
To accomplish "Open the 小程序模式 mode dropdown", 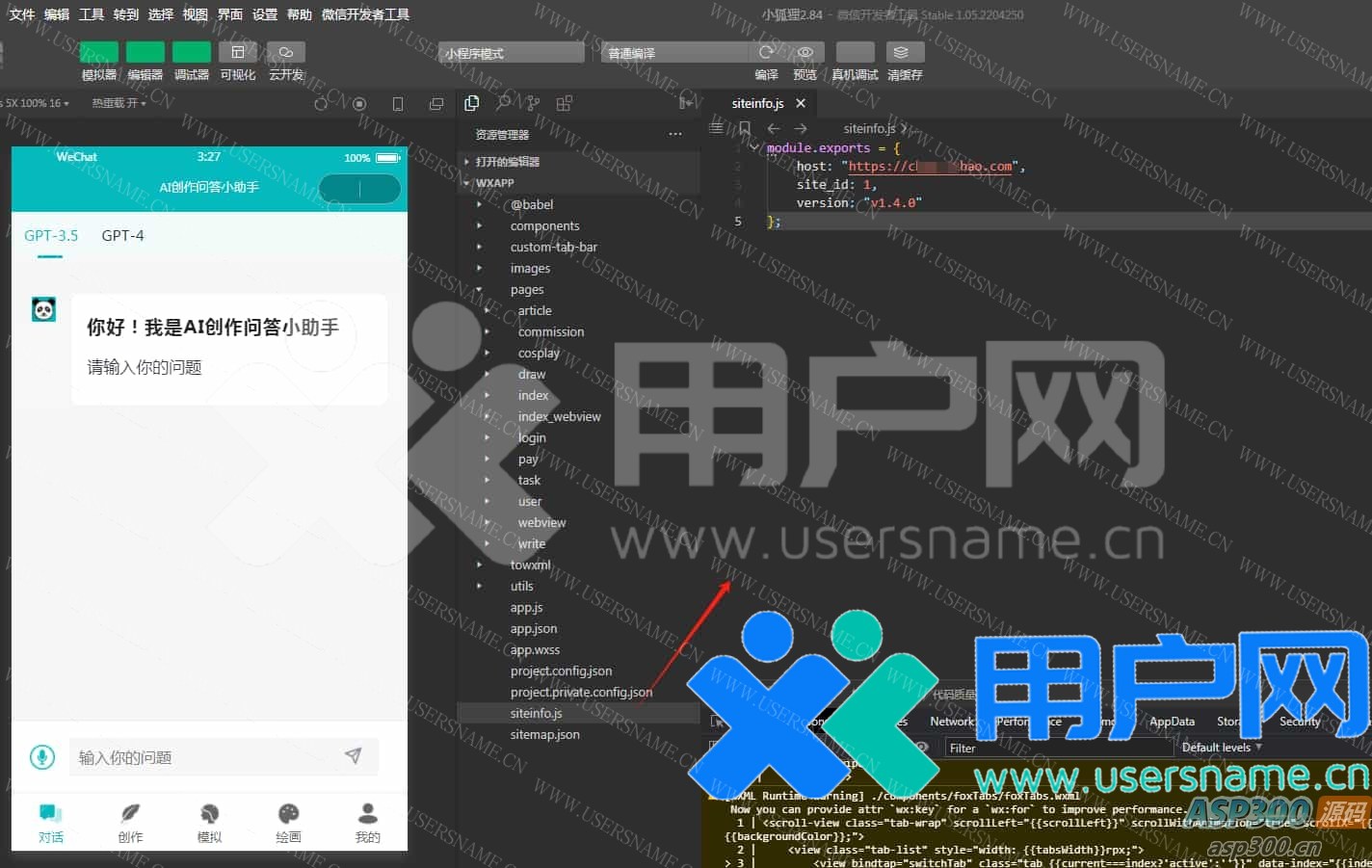I will pyautogui.click(x=512, y=52).
